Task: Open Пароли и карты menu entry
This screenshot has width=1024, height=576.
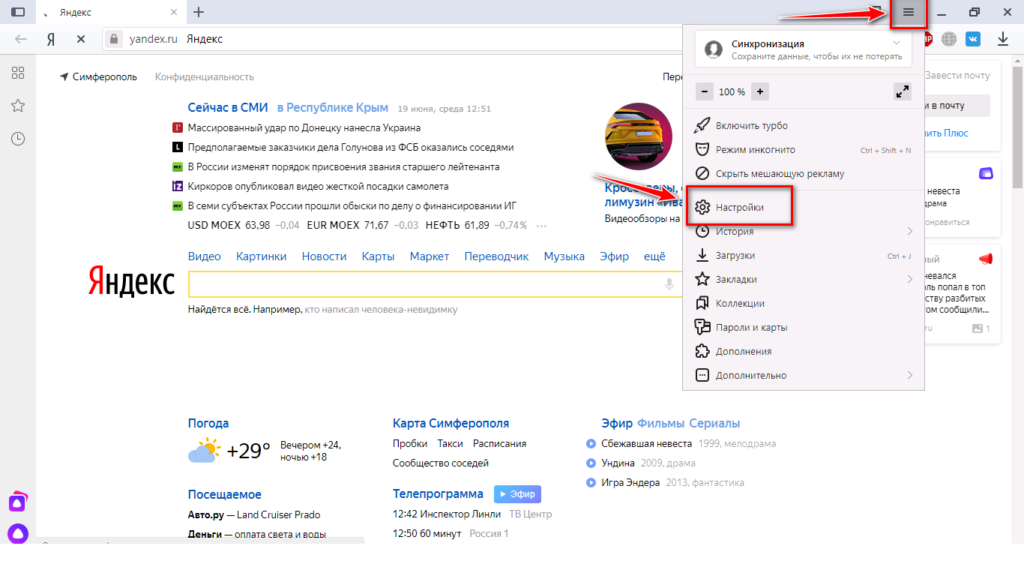Action: point(803,327)
